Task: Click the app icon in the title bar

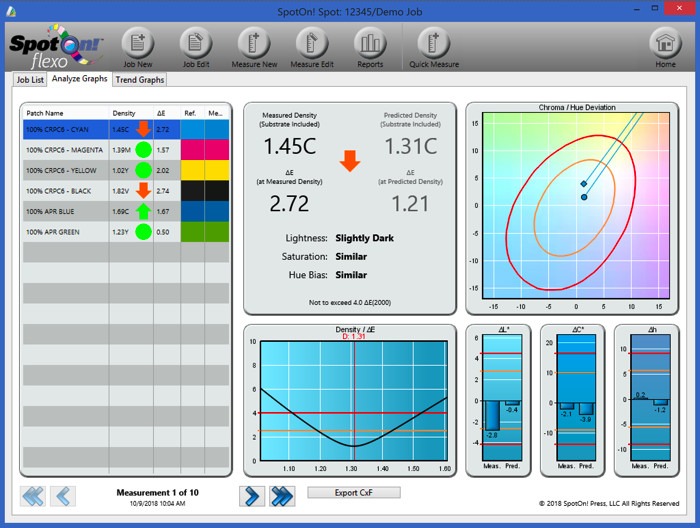Action: coord(11,11)
